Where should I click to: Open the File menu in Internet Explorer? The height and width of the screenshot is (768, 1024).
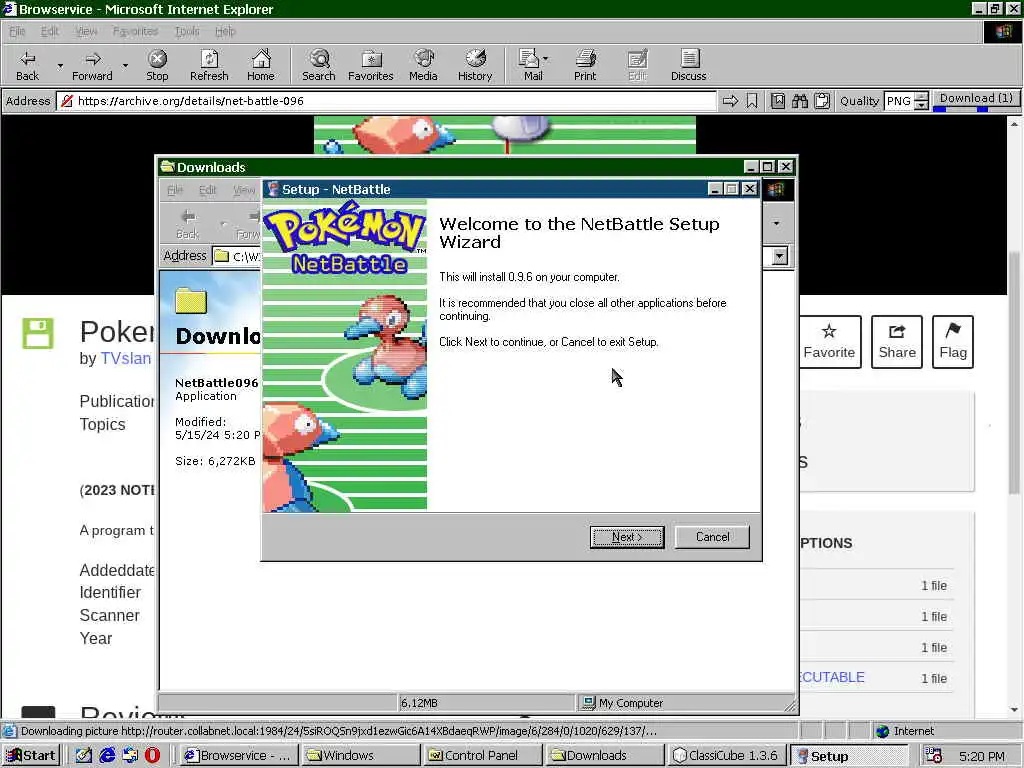pyautogui.click(x=17, y=31)
